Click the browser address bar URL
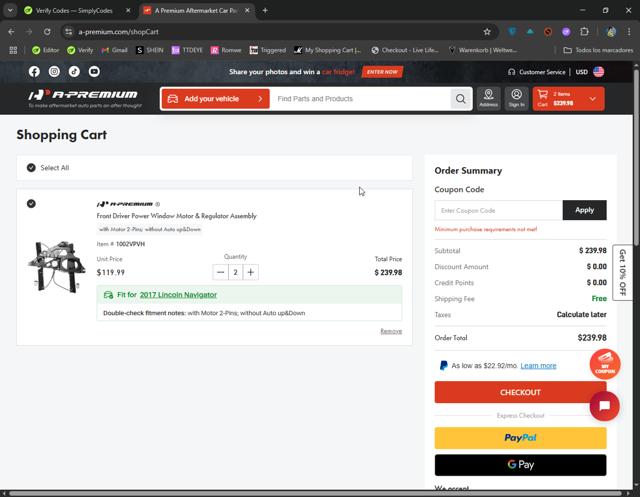The width and height of the screenshot is (640, 497). pyautogui.click(x=118, y=32)
